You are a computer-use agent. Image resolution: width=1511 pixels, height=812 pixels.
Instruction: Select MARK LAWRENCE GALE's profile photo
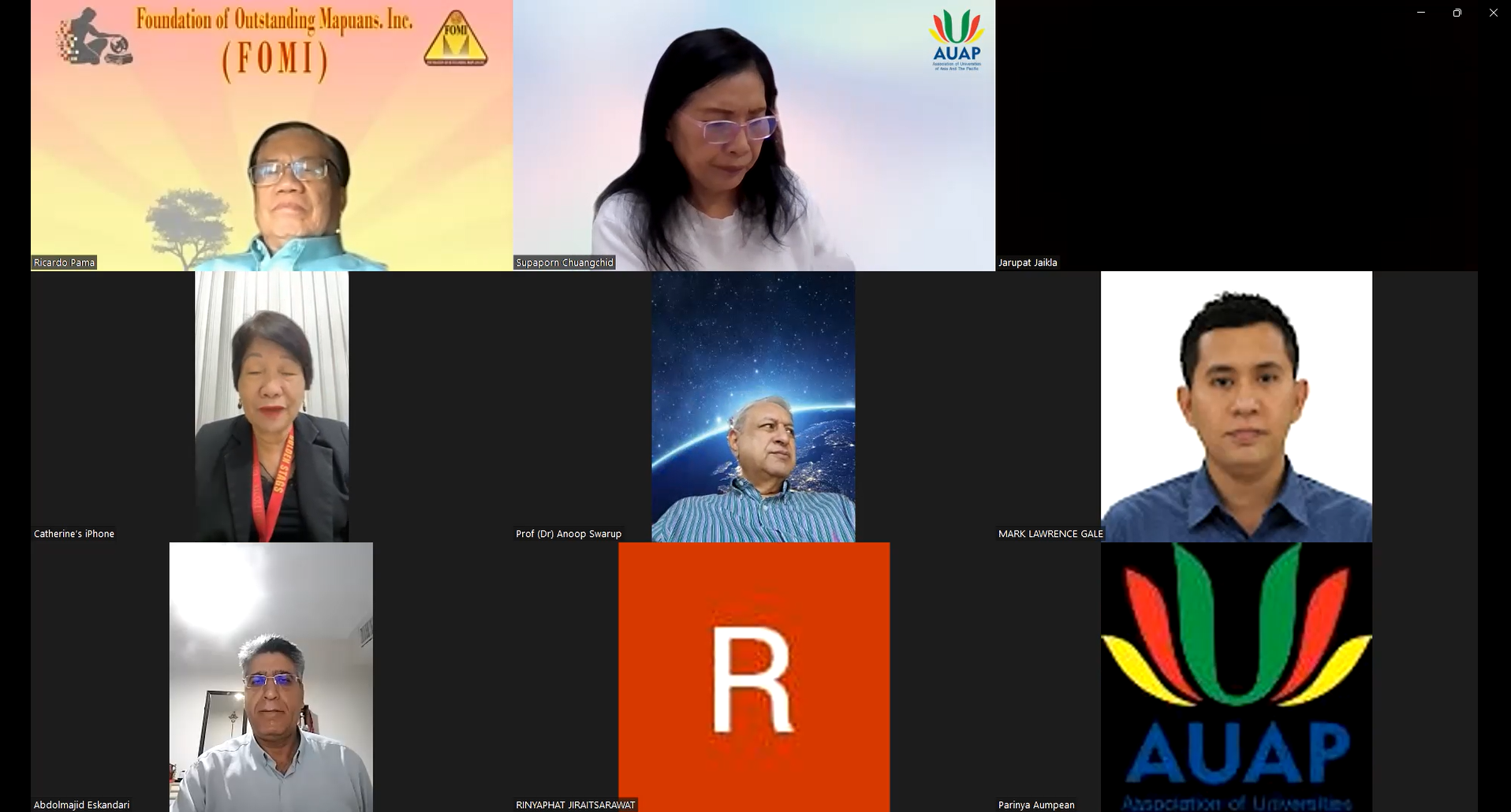click(1236, 406)
